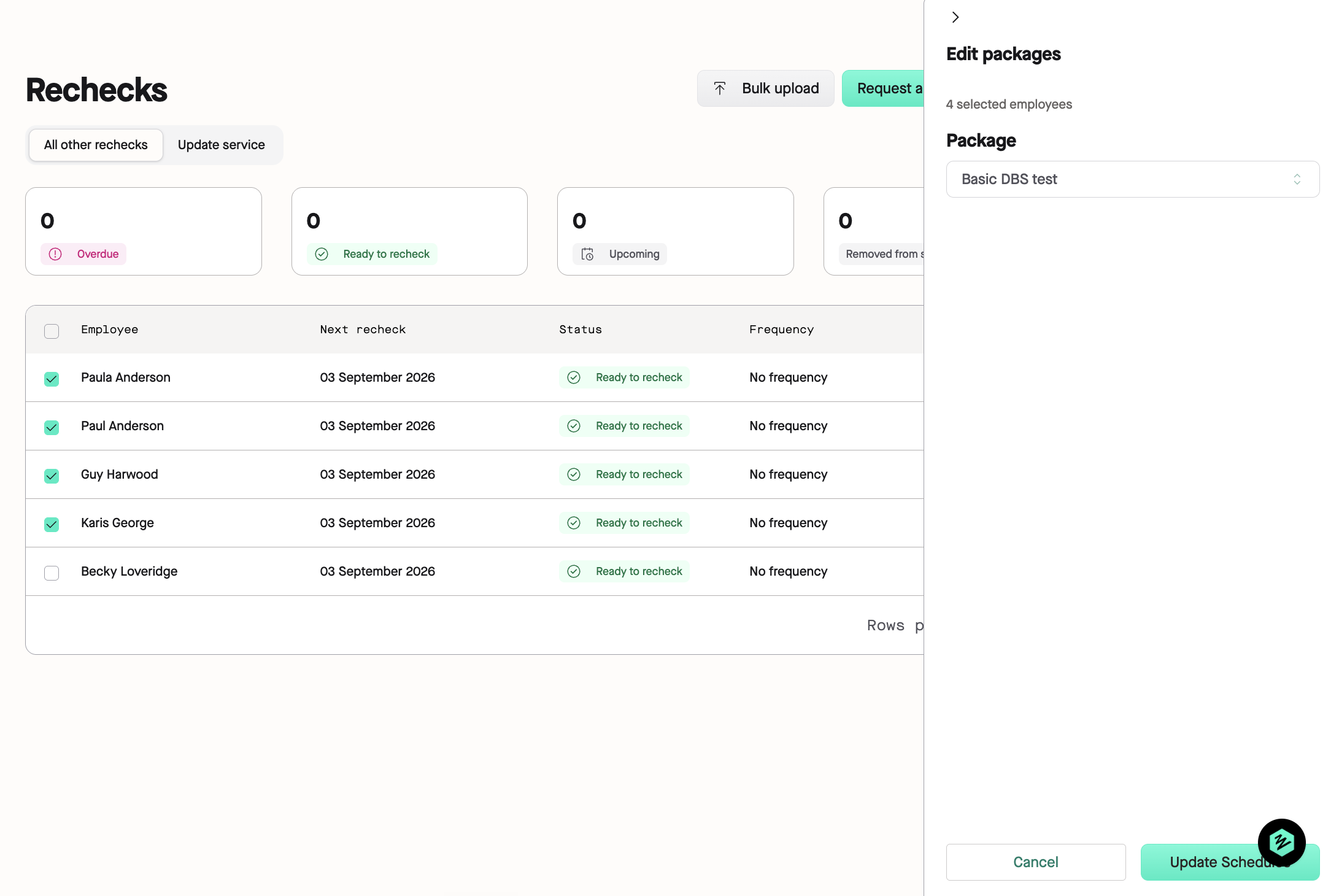Switch to All other rechecks tab
Screen dimensions: 1339x896
[96, 145]
